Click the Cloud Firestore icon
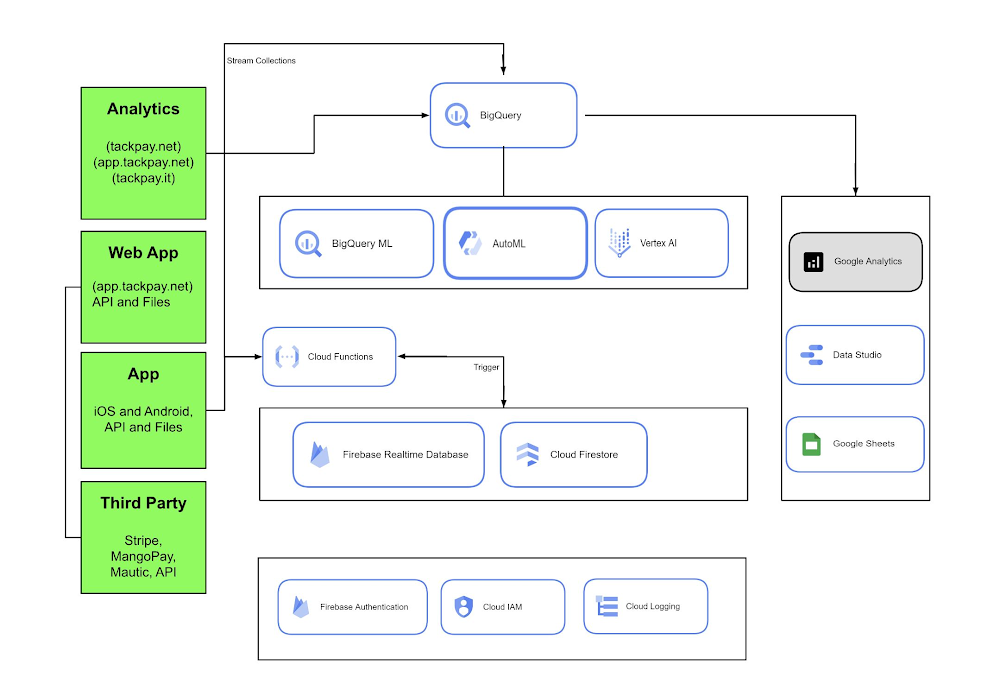This screenshot has height=696, width=1000. click(x=527, y=454)
